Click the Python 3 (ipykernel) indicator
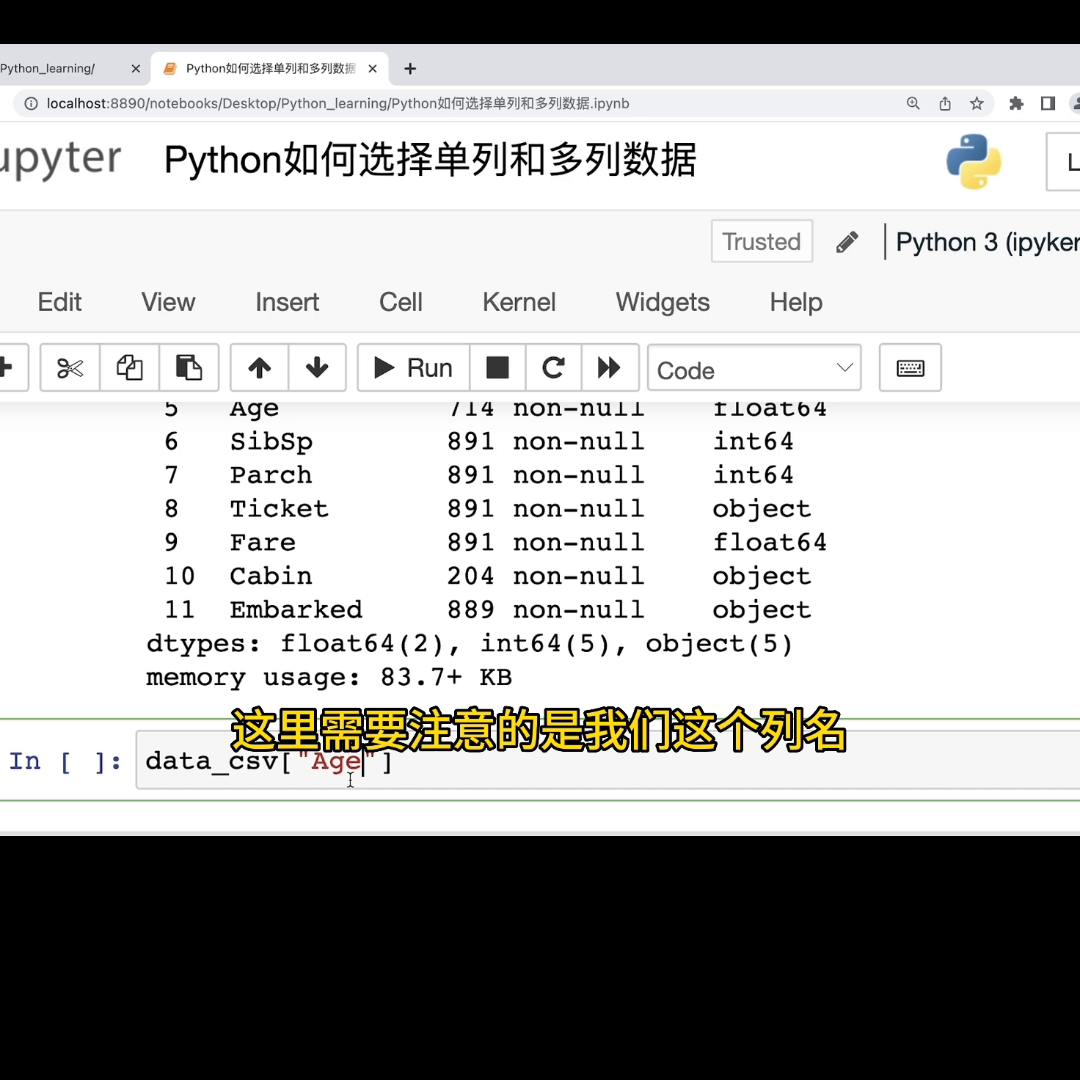This screenshot has height=1080, width=1080. coord(987,242)
